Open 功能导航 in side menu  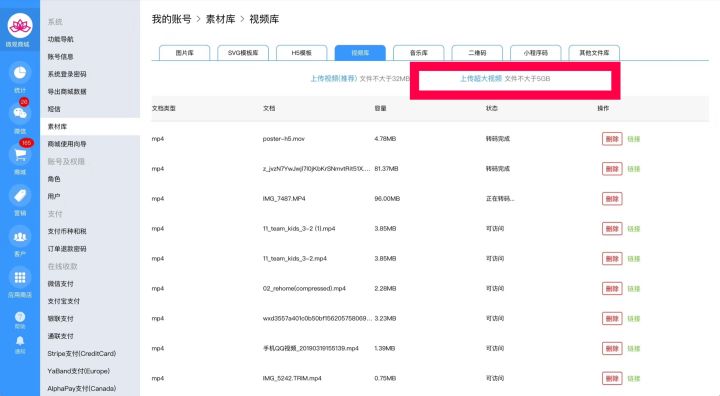[x=61, y=39]
